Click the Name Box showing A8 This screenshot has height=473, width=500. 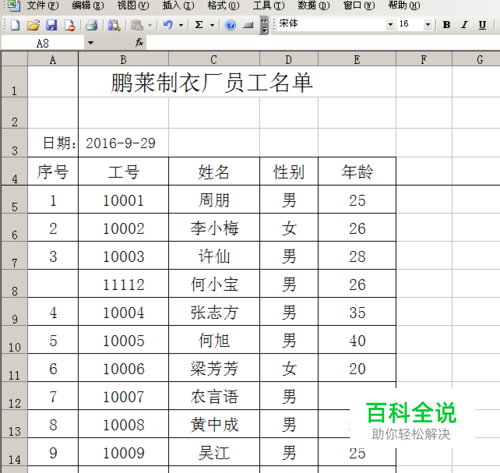pos(42,43)
